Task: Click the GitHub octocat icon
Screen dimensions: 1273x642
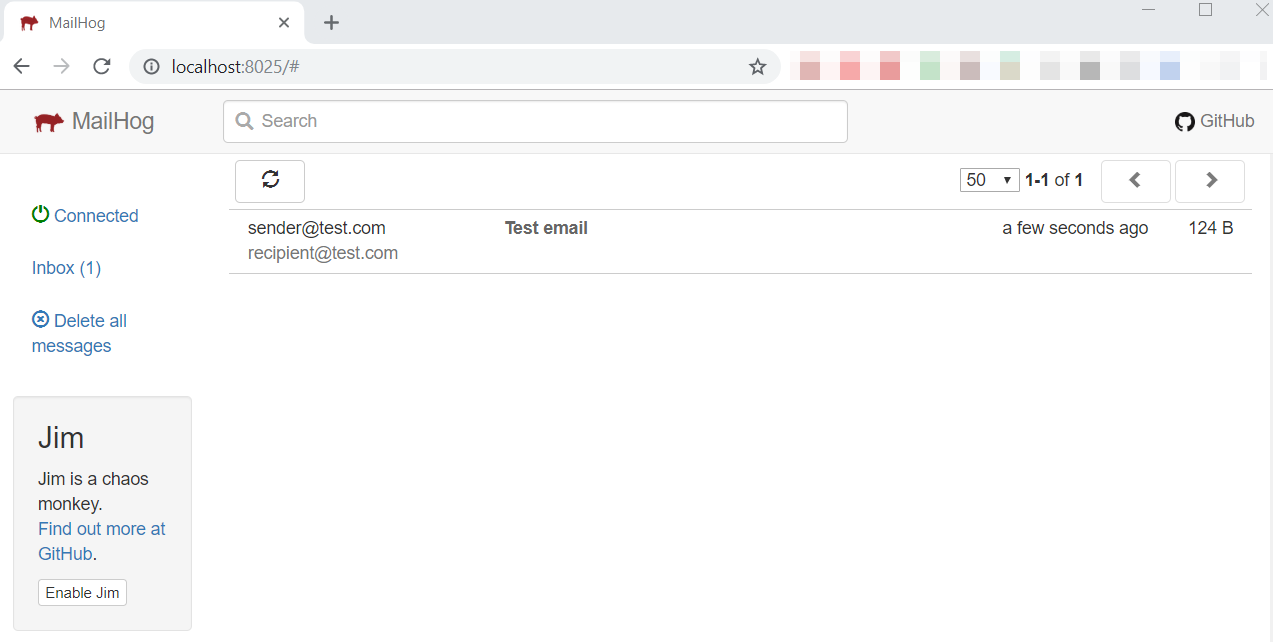Action: coord(1185,122)
